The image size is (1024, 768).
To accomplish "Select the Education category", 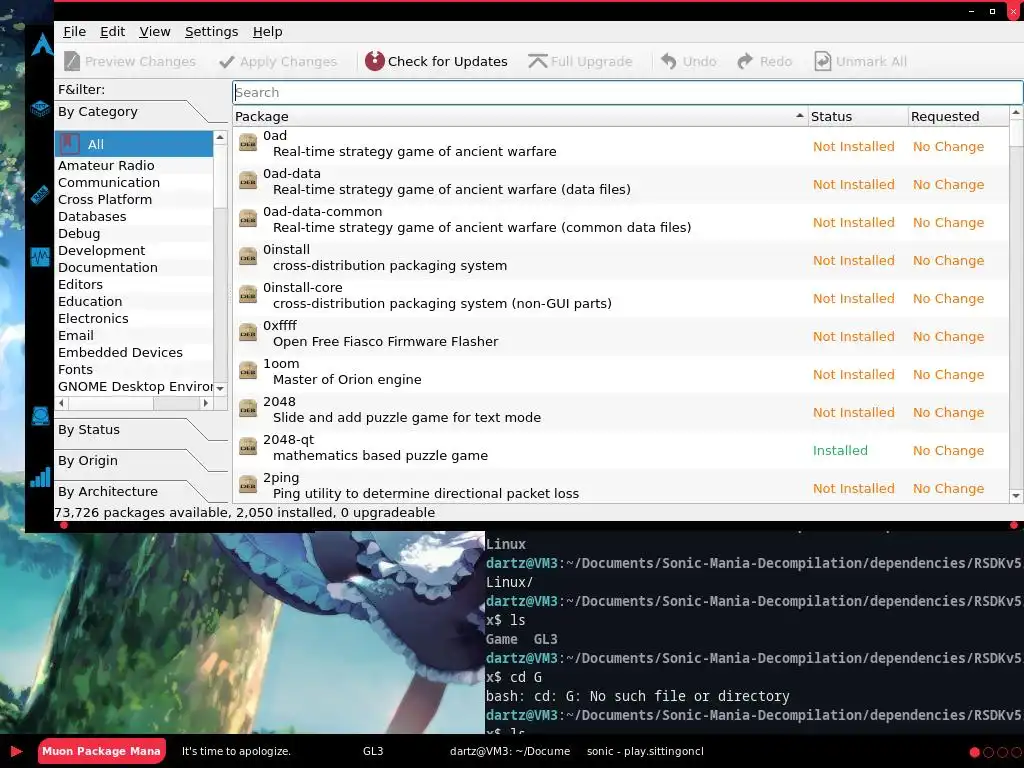I will coord(134,301).
